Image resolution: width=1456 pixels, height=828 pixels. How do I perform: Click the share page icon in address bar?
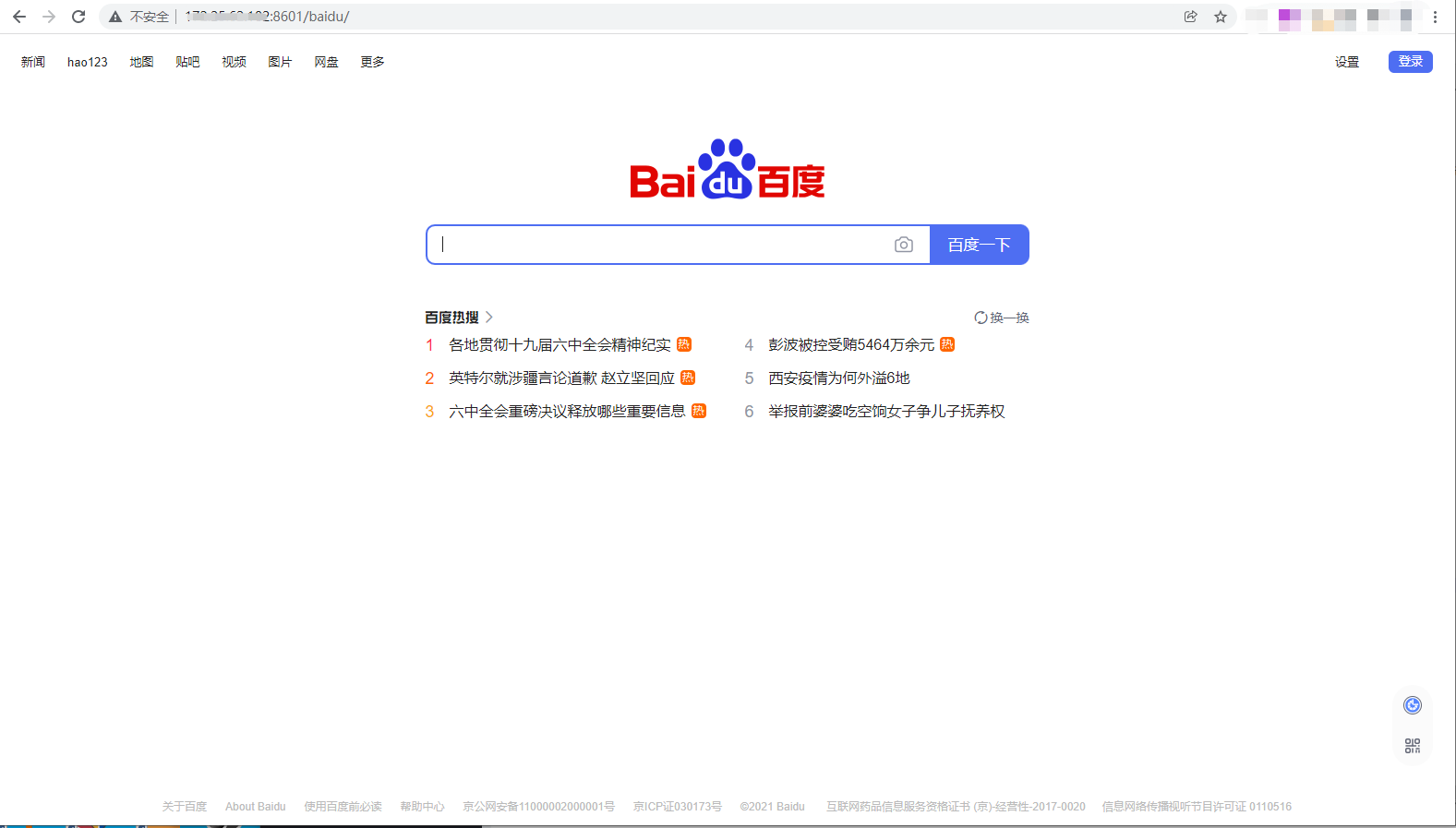pos(1191,17)
